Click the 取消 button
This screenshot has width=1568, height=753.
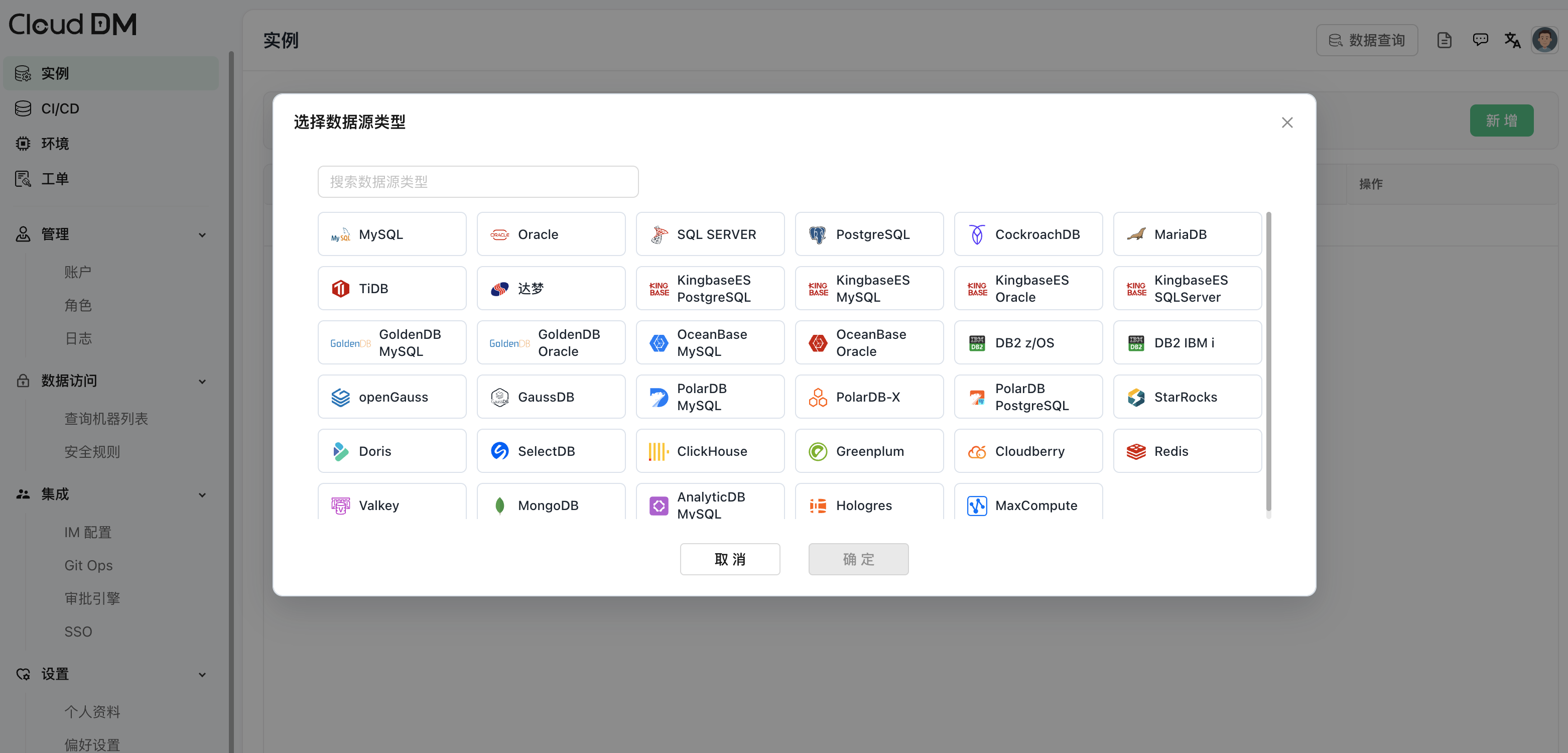730,559
